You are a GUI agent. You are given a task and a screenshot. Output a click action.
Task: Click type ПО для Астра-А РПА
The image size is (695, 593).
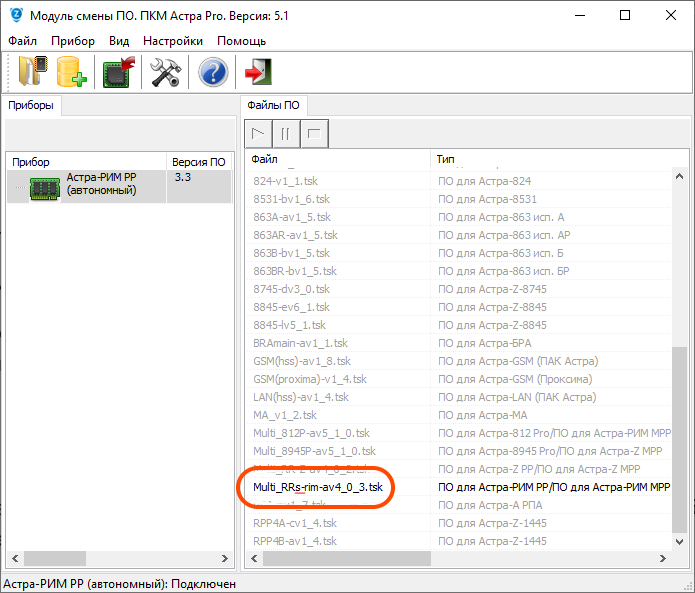pos(490,505)
